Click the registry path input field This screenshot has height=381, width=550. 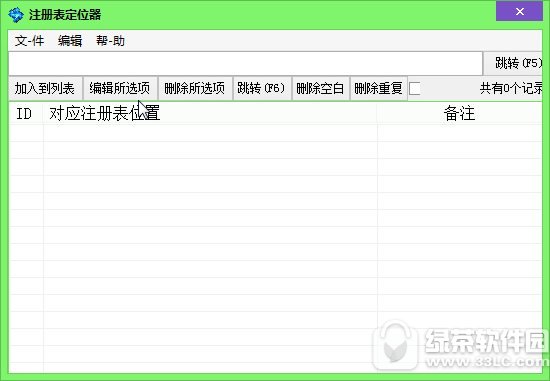pyautogui.click(x=246, y=63)
